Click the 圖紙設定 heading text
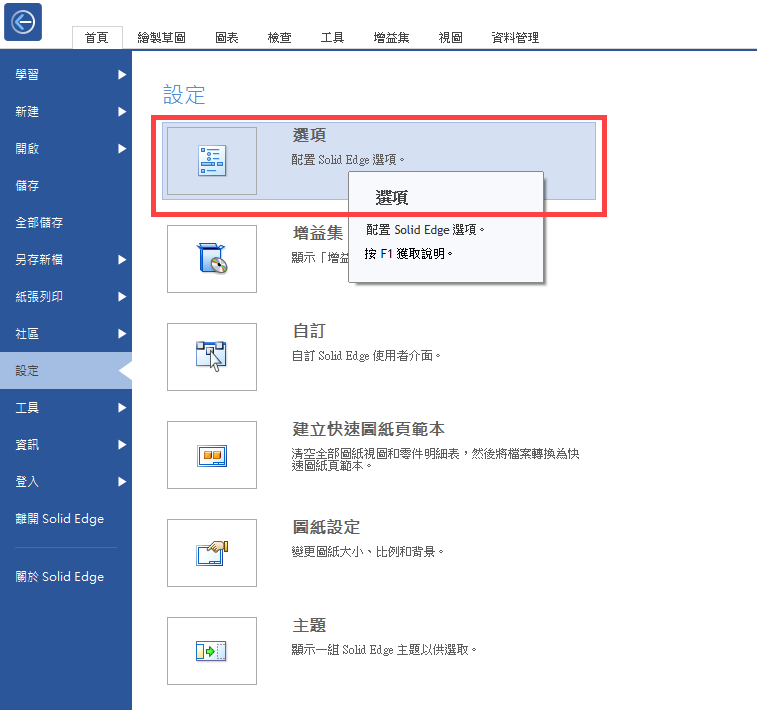The height and width of the screenshot is (710, 757). pyautogui.click(x=326, y=527)
